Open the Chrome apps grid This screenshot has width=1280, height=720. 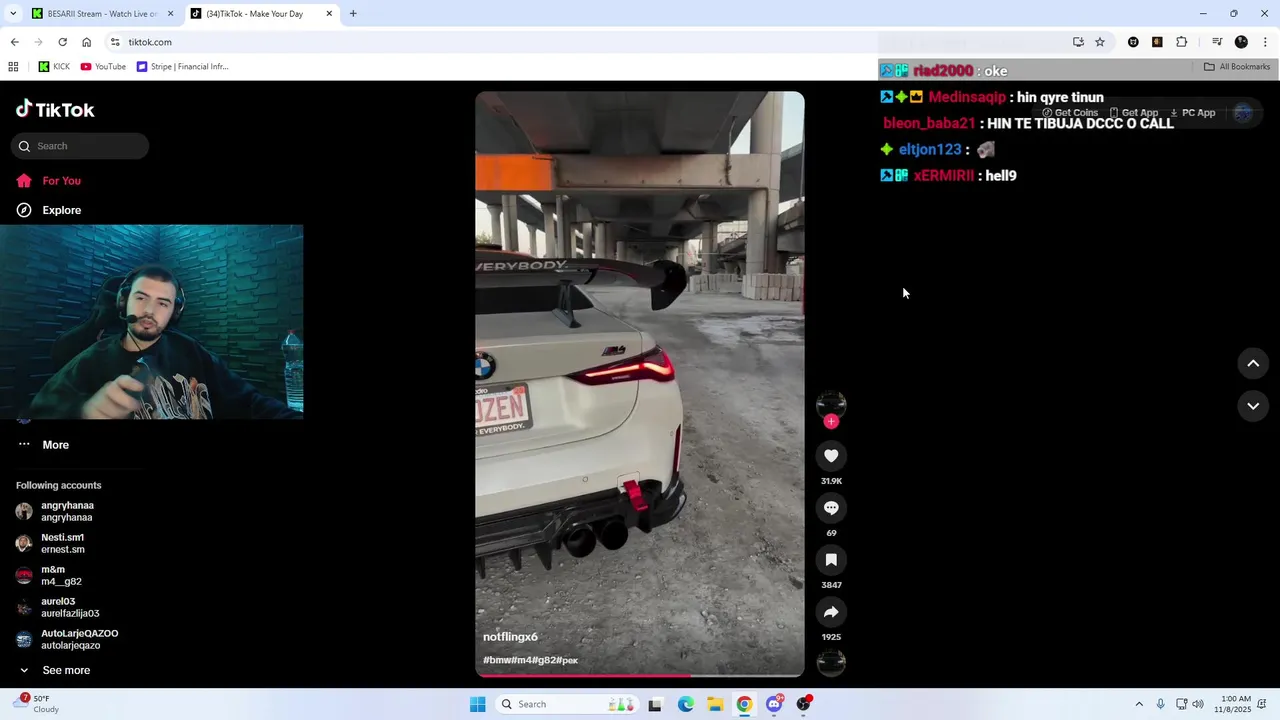click(13, 67)
